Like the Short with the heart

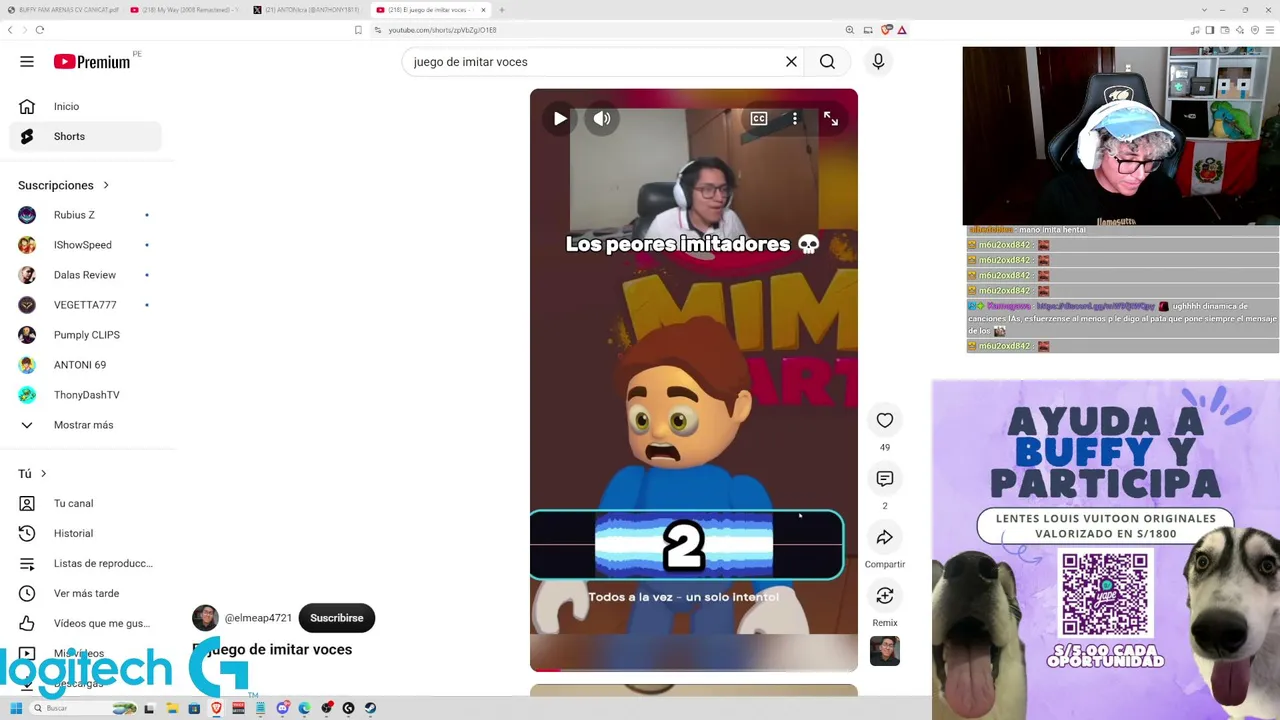(x=885, y=420)
